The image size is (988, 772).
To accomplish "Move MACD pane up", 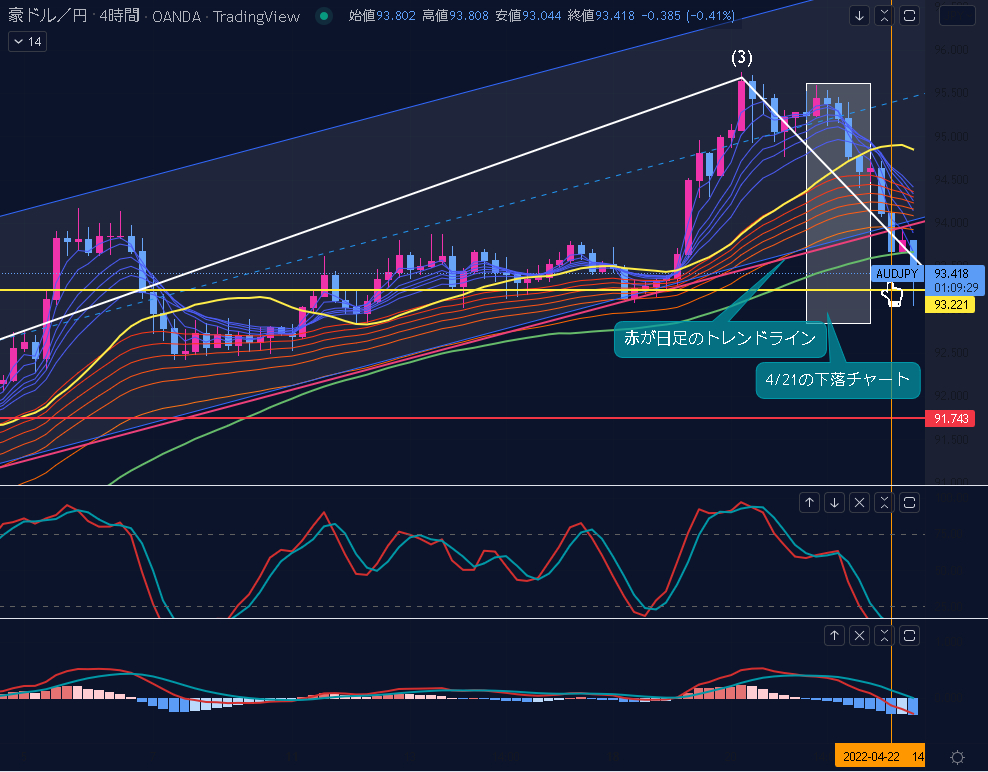I will [834, 635].
